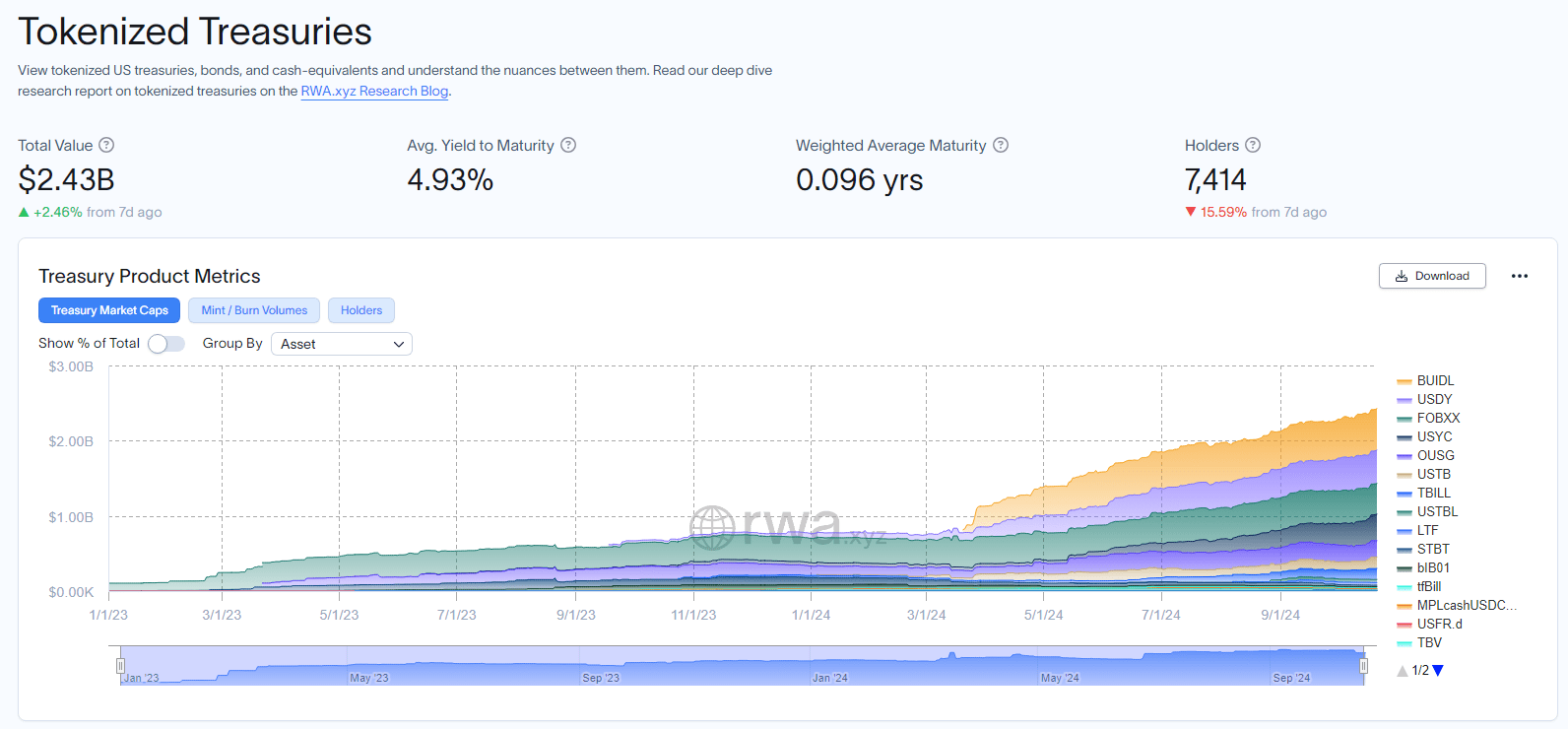Go to next legend page arrow
Viewport: 1568px width, 729px height.
1438,671
